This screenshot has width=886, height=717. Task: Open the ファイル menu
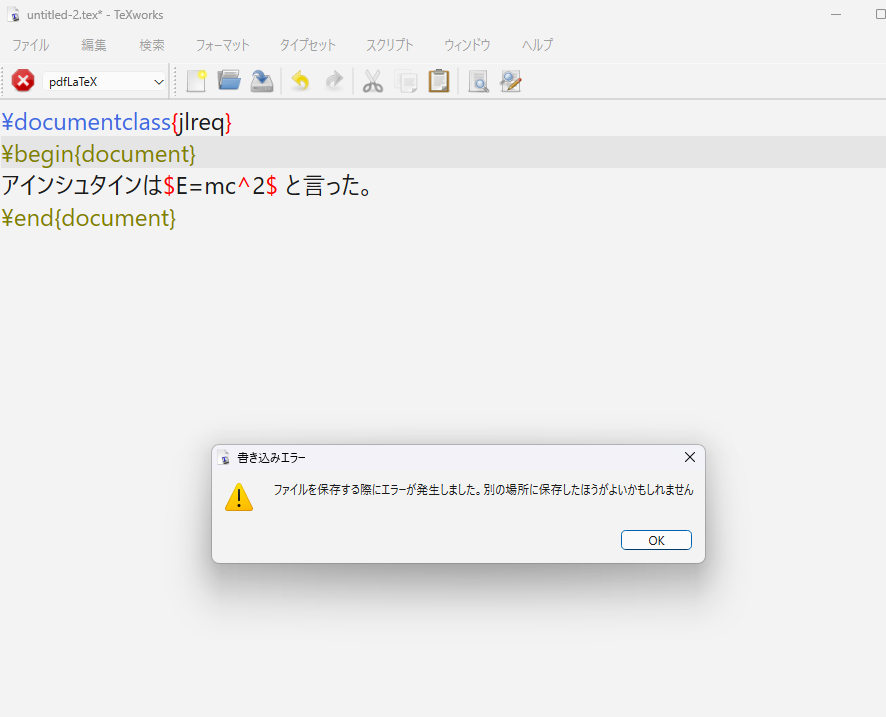[x=30, y=45]
